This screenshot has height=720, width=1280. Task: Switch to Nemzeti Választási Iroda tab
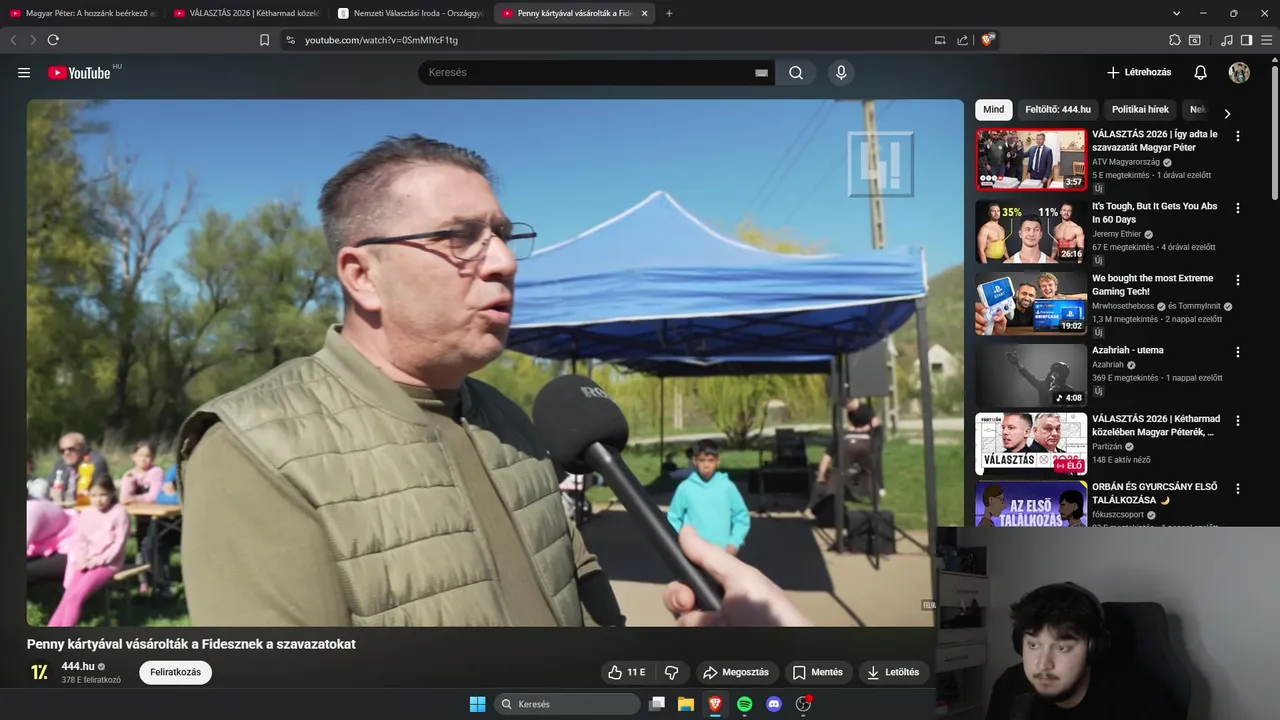tap(411, 13)
